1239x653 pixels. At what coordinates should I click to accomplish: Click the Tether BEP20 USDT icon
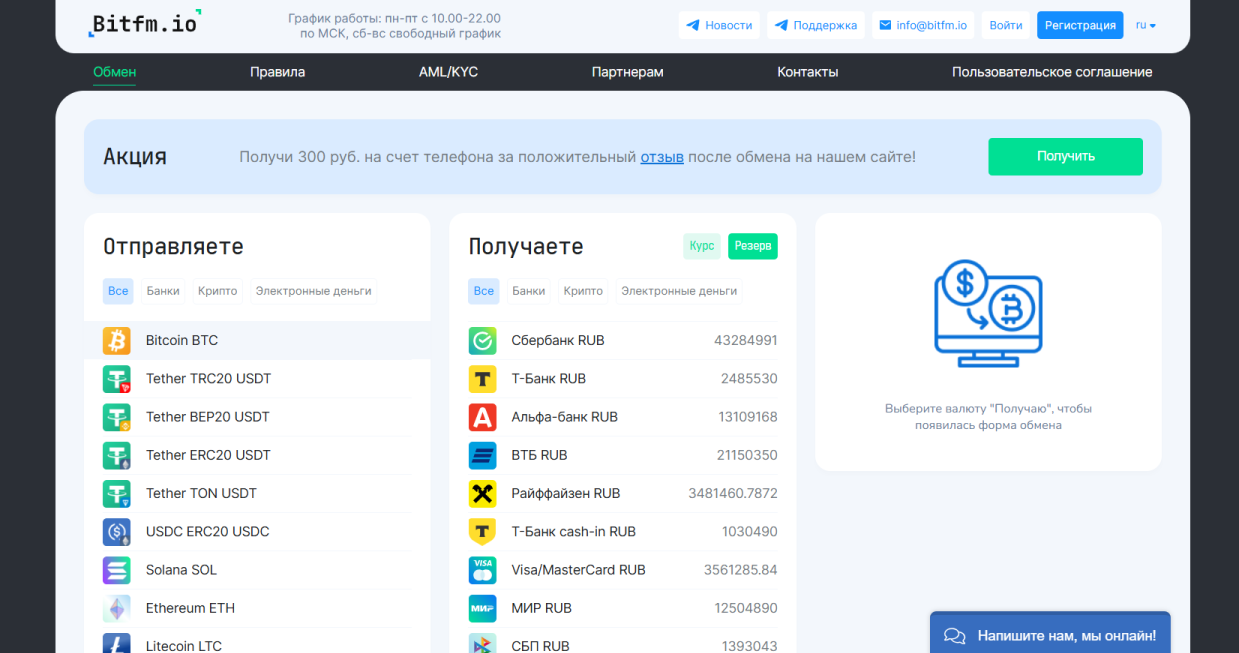click(x=117, y=417)
